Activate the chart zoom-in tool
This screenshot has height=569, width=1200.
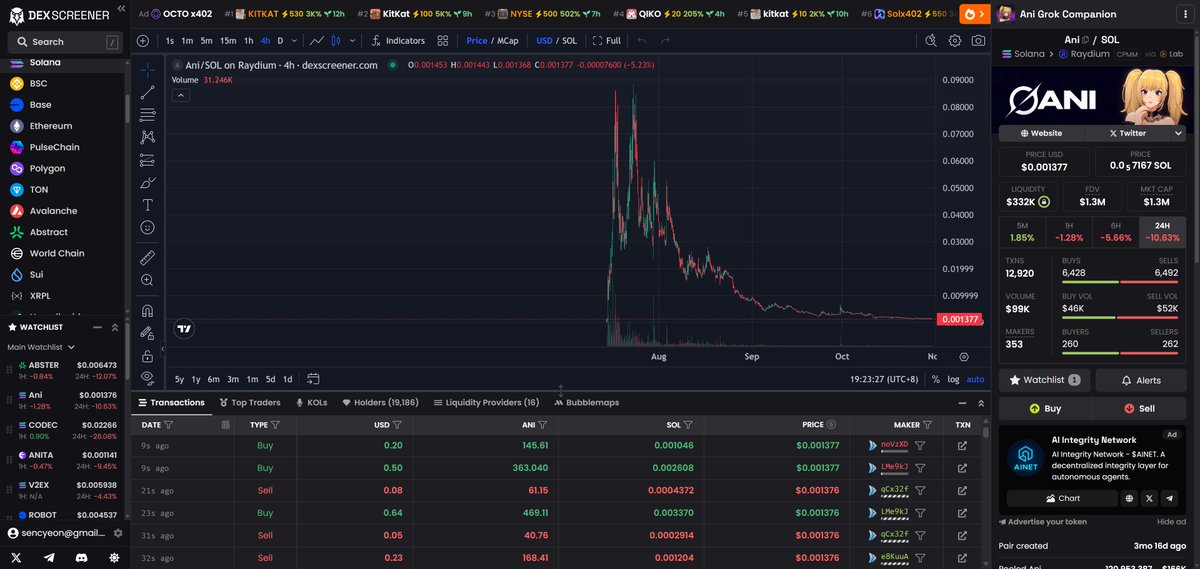148,280
